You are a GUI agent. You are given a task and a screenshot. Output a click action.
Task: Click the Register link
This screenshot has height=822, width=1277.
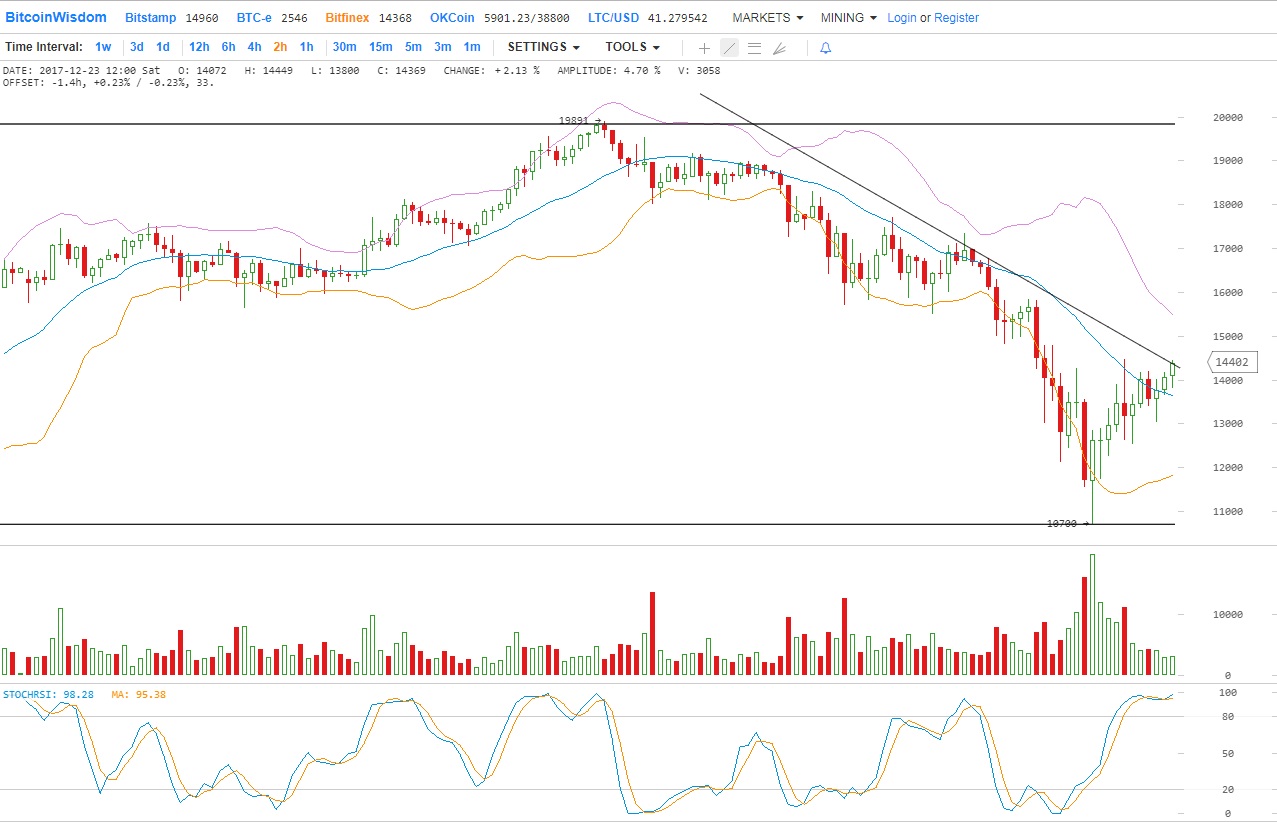(956, 18)
